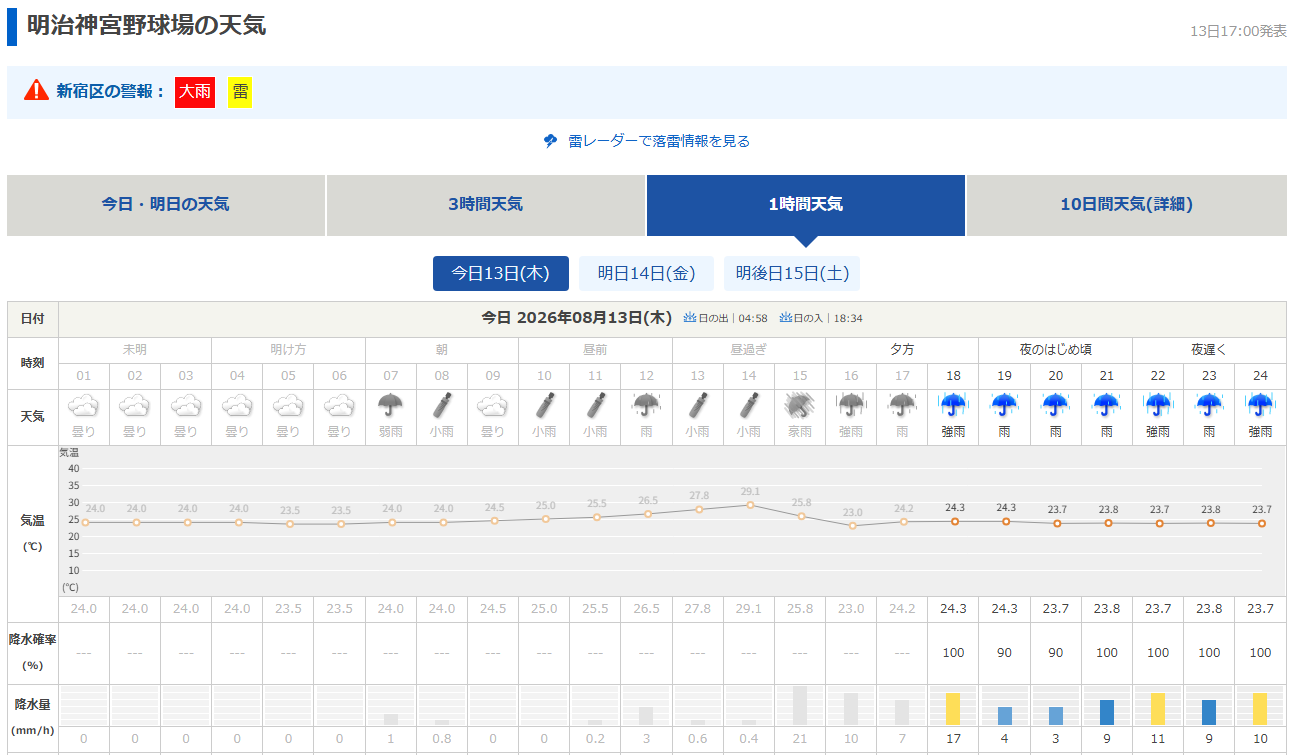
Task: Click the blue umbrella icon for hour 20
Action: [x=1056, y=405]
